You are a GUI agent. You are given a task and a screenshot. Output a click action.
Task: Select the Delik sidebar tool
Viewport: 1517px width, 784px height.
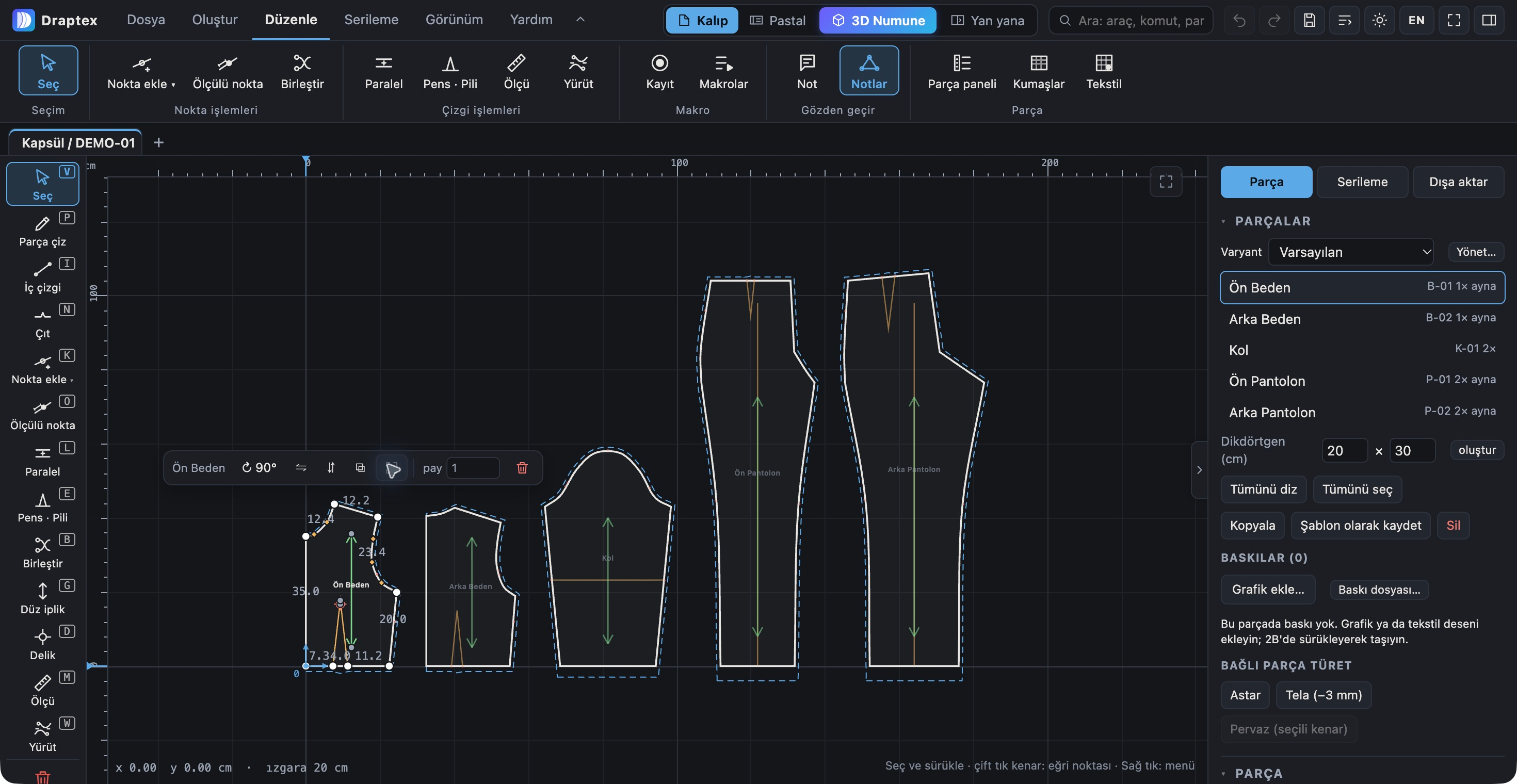coord(42,643)
